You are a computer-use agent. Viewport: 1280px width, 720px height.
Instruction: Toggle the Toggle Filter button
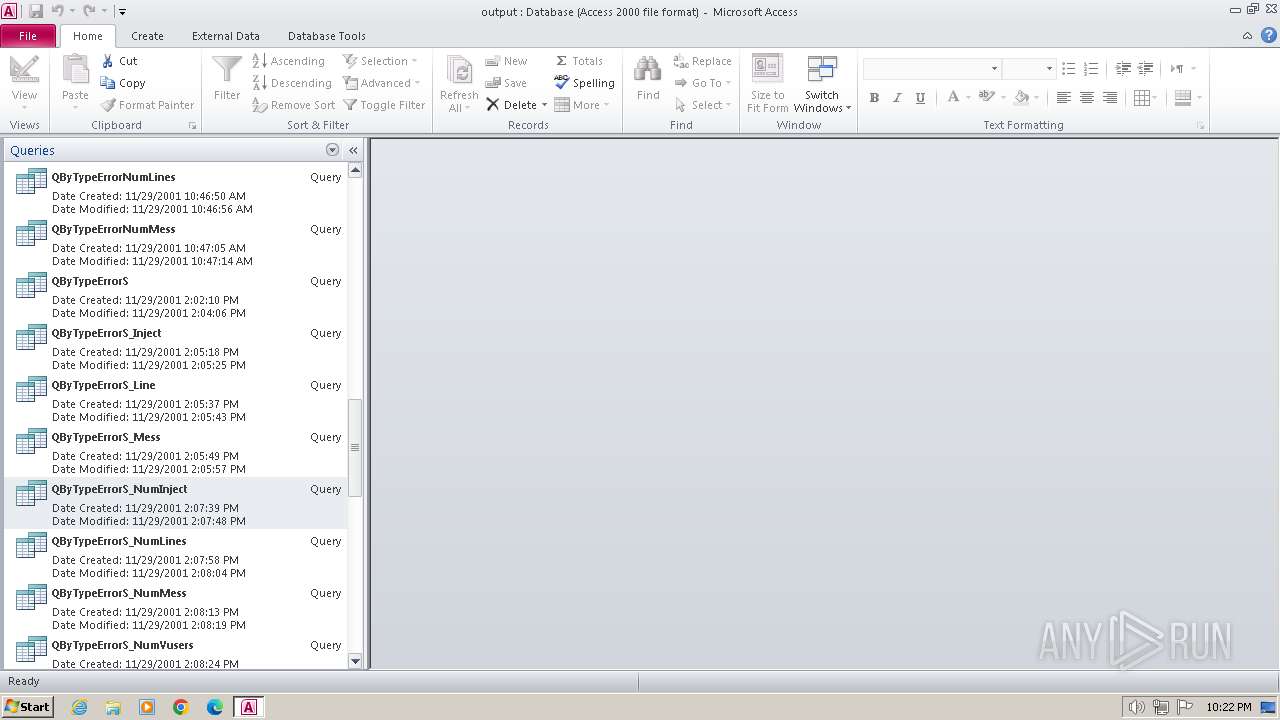[384, 105]
